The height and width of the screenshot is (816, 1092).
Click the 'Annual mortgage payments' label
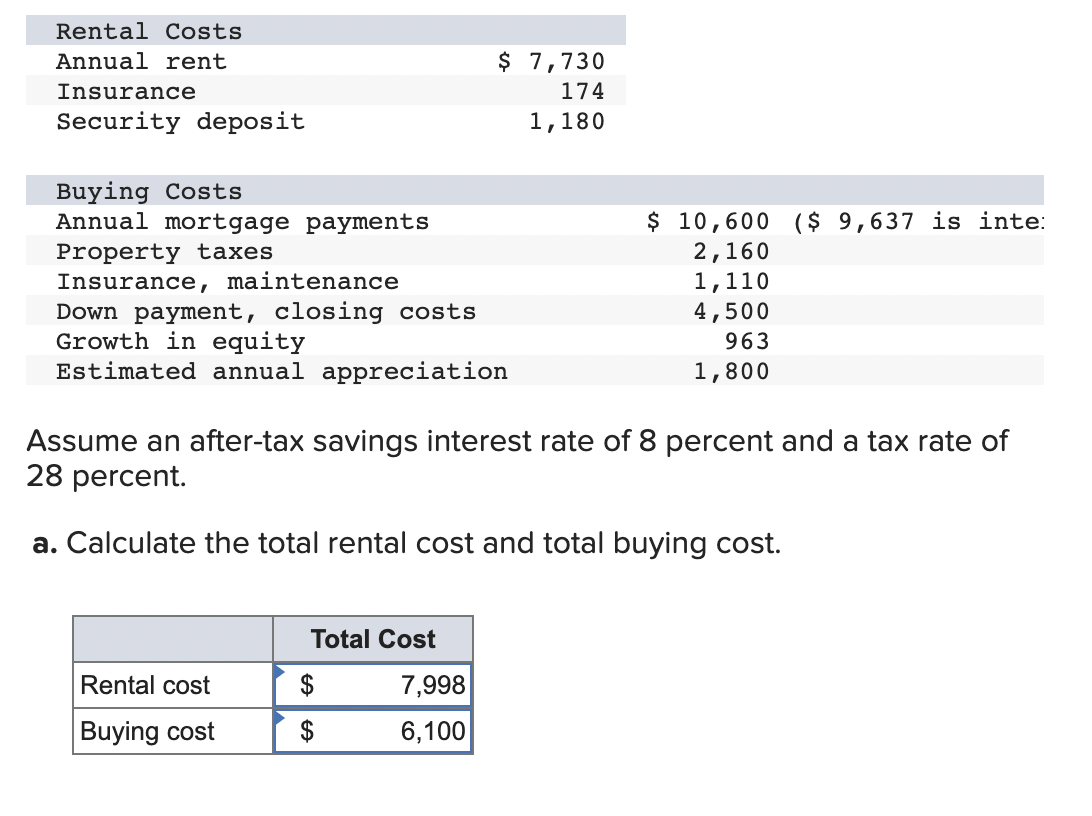[242, 221]
